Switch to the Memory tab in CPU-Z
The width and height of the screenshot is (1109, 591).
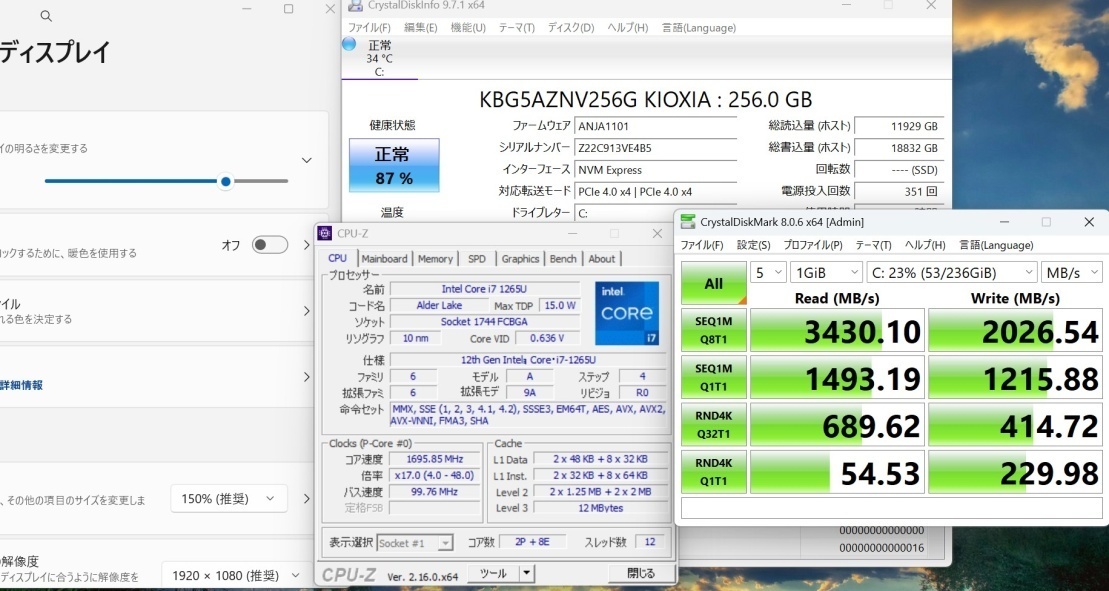click(x=435, y=258)
